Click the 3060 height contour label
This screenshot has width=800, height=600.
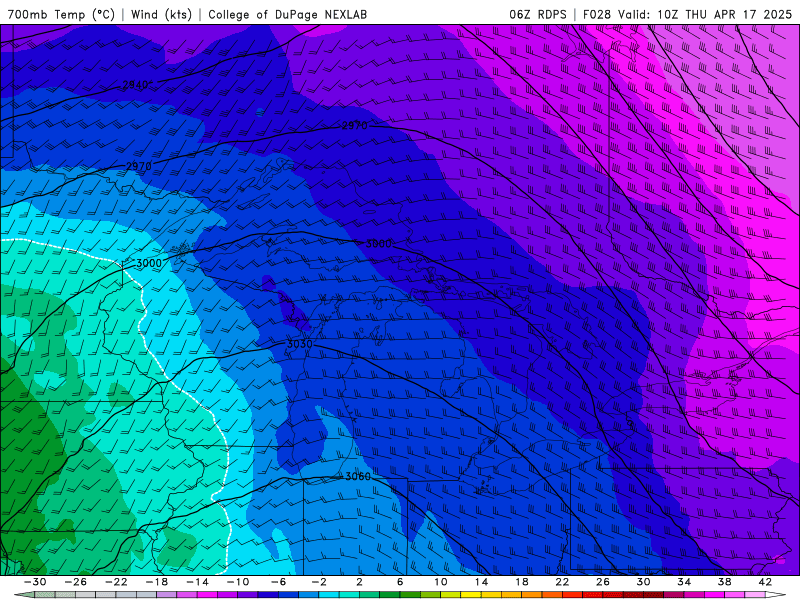(358, 477)
